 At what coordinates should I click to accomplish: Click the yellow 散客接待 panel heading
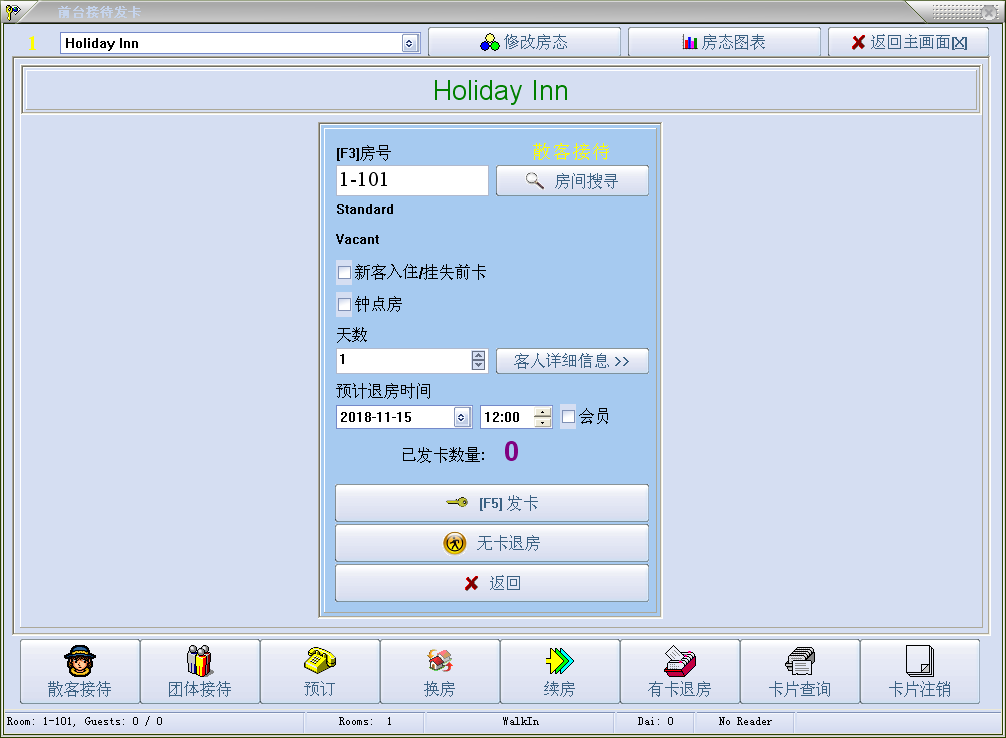pos(571,152)
